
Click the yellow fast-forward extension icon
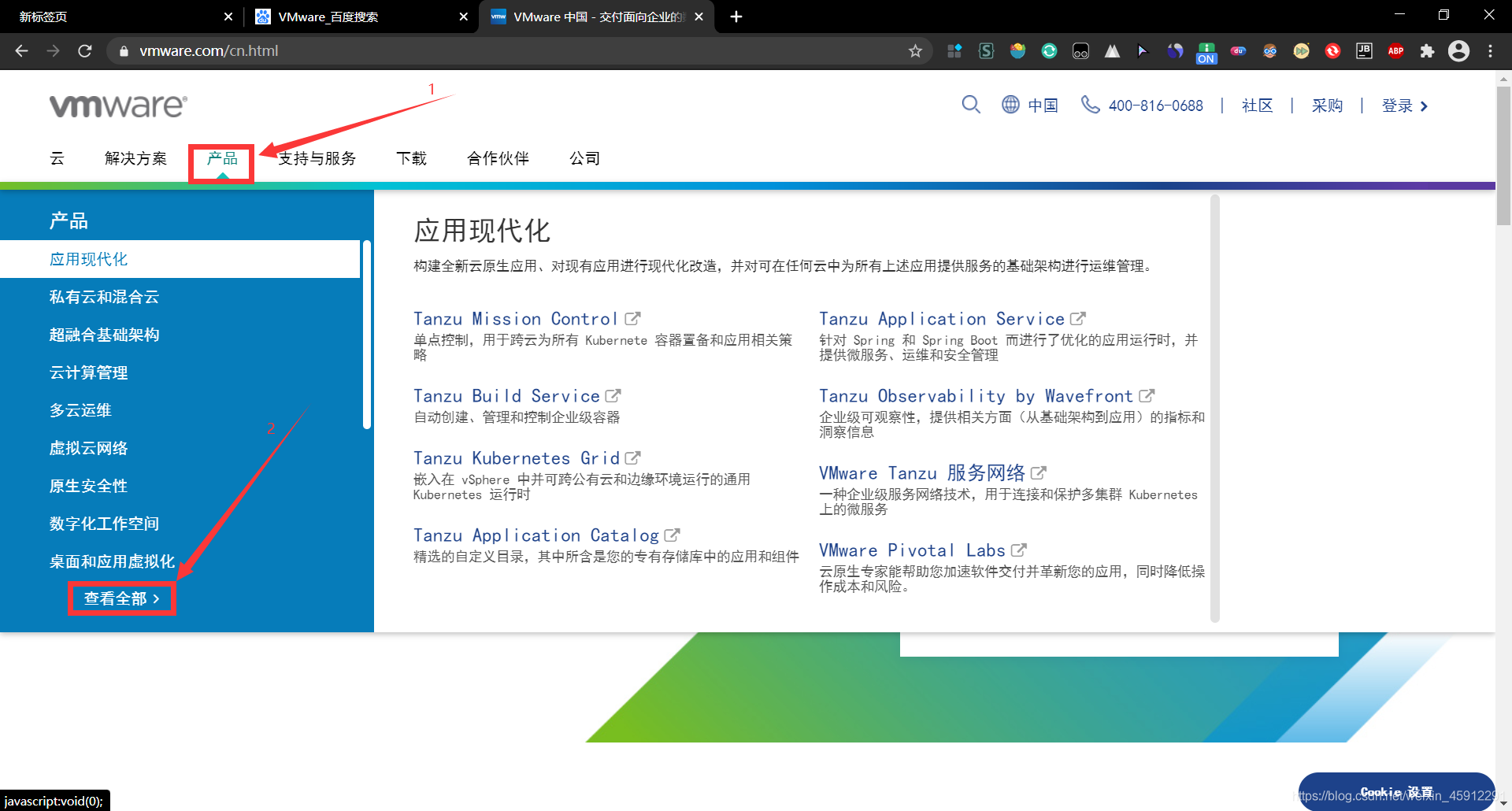[x=1301, y=51]
